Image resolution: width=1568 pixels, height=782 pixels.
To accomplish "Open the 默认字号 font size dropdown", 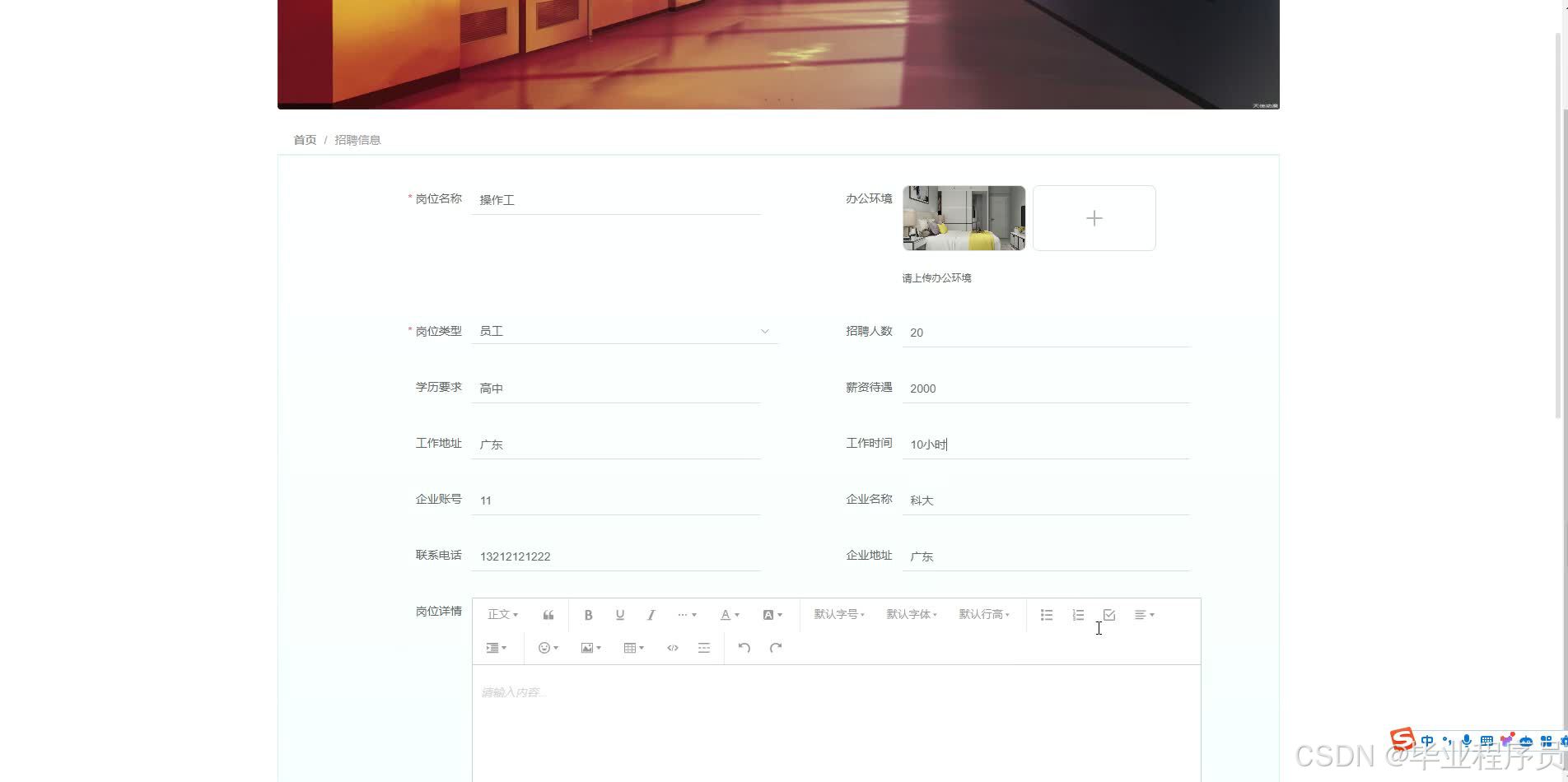I will [839, 615].
